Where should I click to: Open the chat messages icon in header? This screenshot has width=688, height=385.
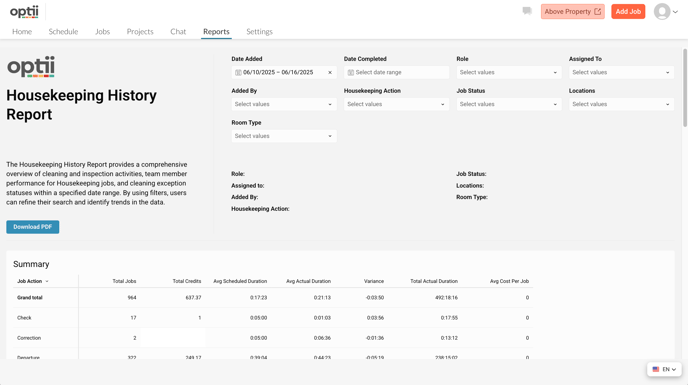tap(527, 11)
